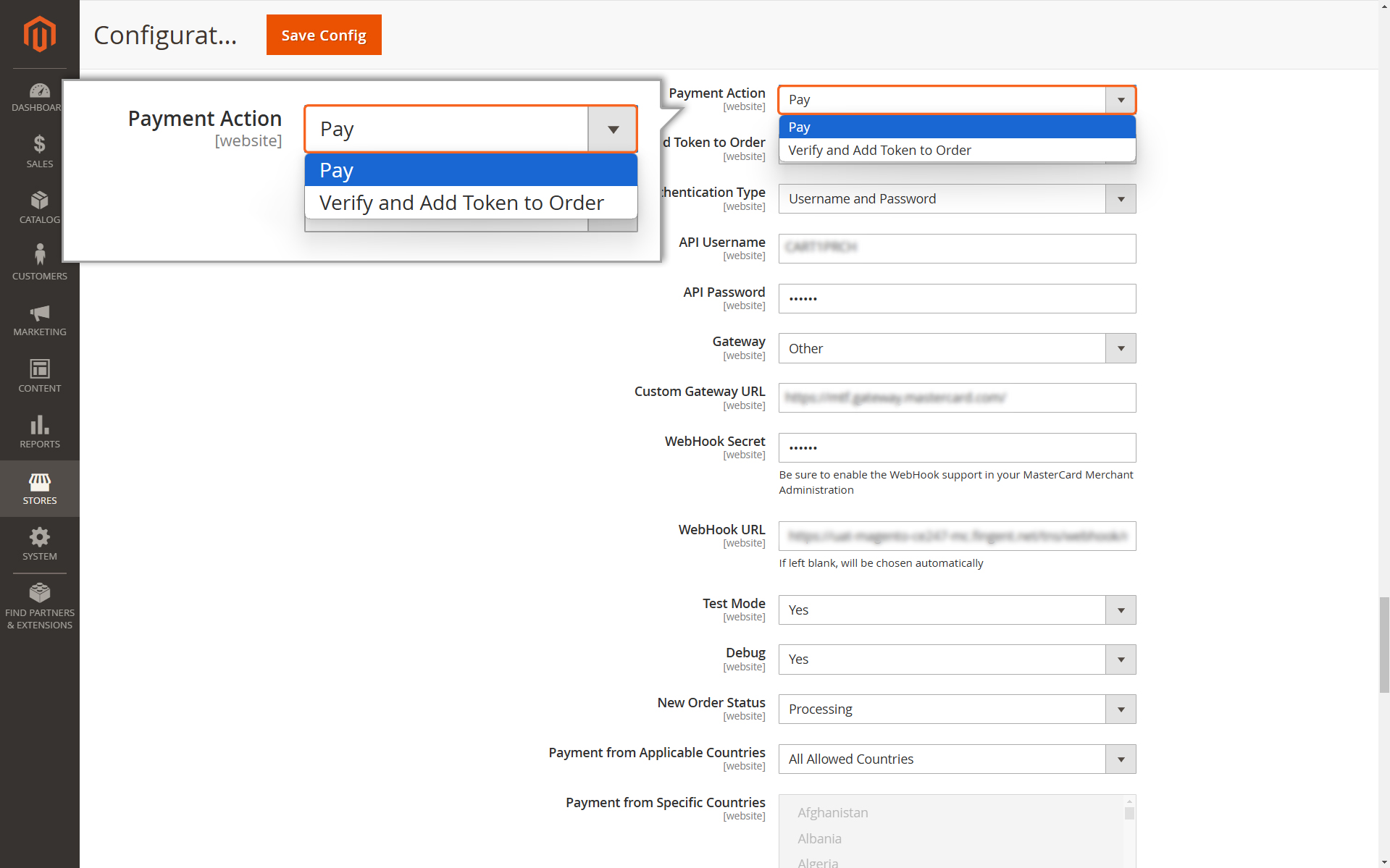Click the page vertical scrollbar thumb

pos(1384,644)
